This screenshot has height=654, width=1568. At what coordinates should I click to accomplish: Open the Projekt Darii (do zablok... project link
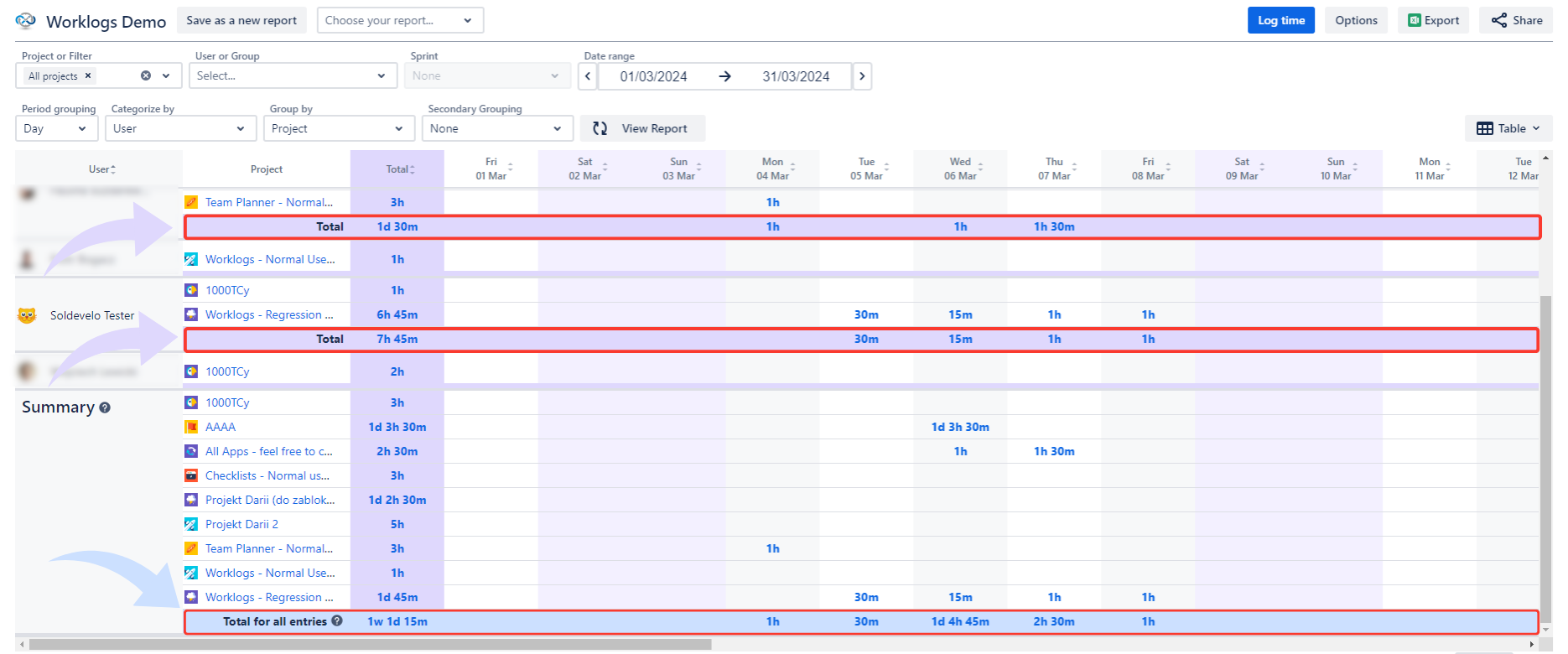pos(270,500)
